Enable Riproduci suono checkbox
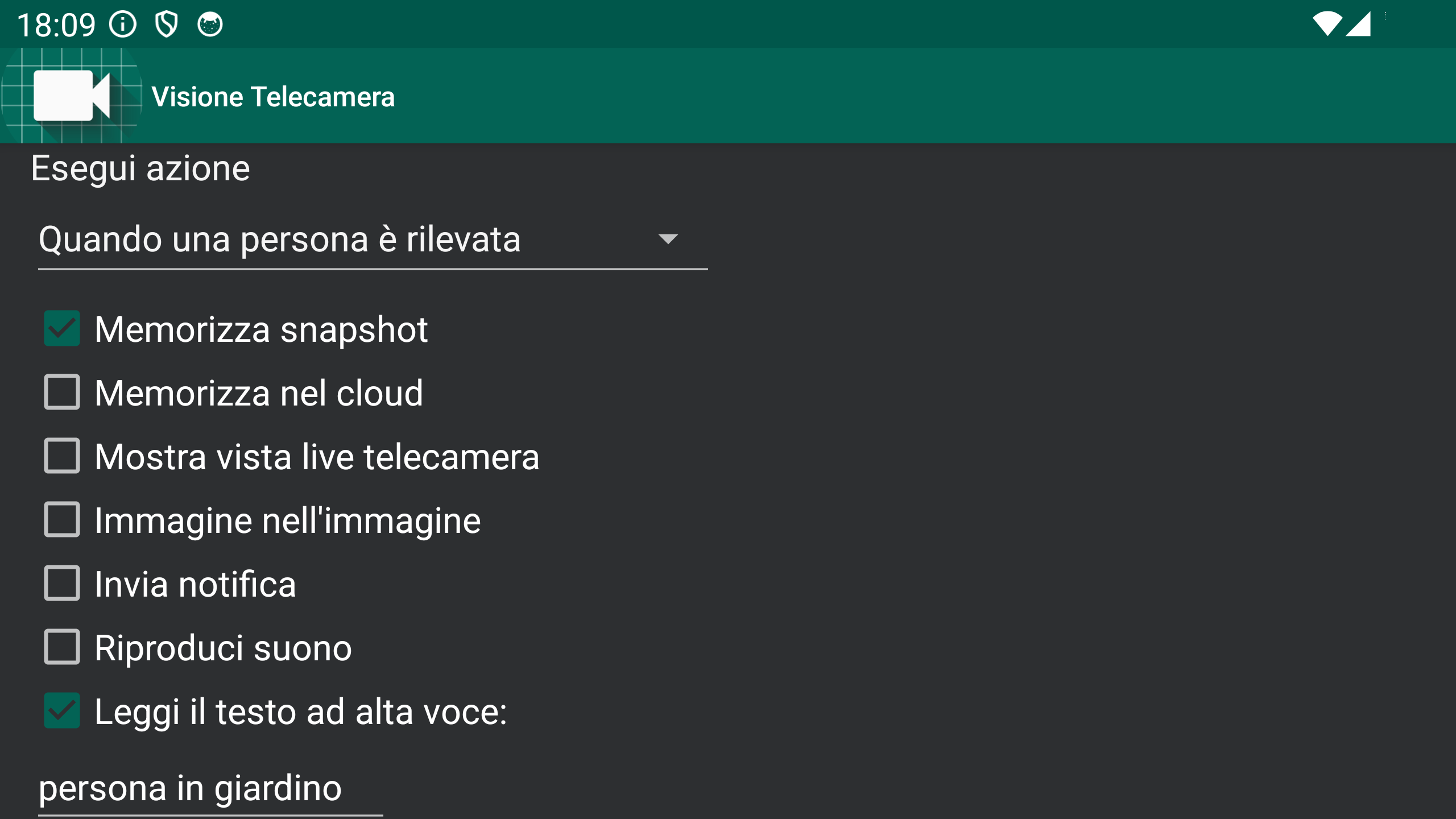The height and width of the screenshot is (819, 1456). pos(62,647)
